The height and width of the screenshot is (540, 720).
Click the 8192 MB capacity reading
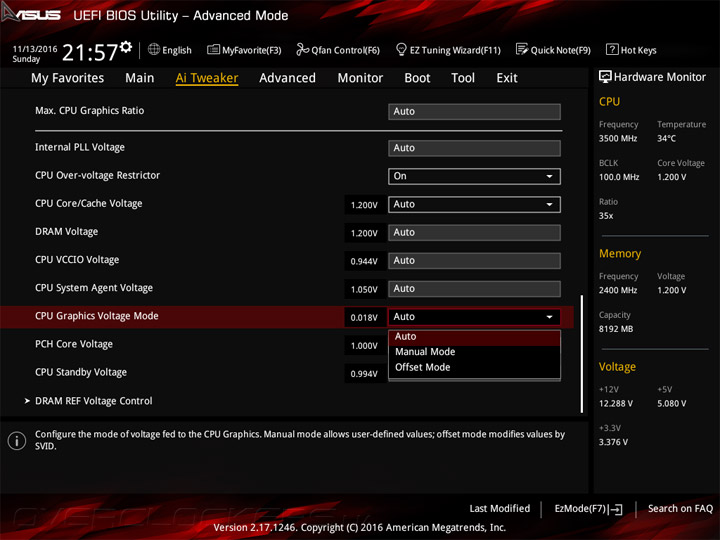pyautogui.click(x=616, y=329)
